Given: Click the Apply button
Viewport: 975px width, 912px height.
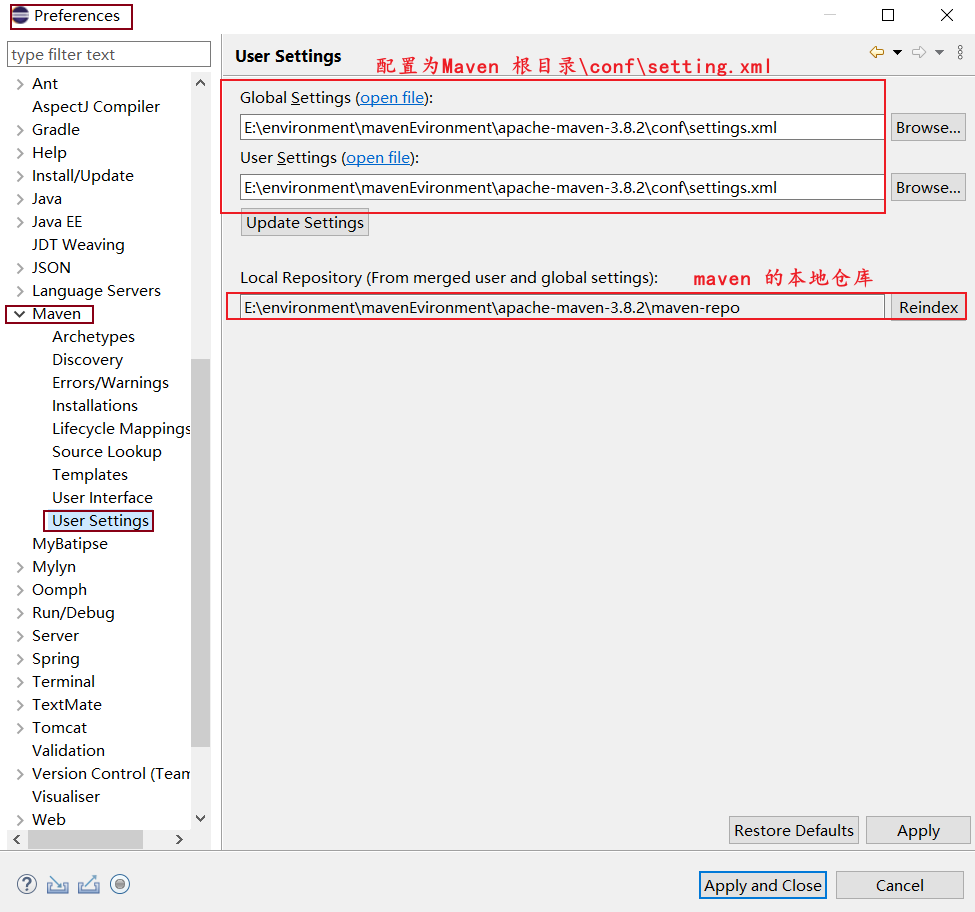Looking at the screenshot, I should (x=918, y=831).
